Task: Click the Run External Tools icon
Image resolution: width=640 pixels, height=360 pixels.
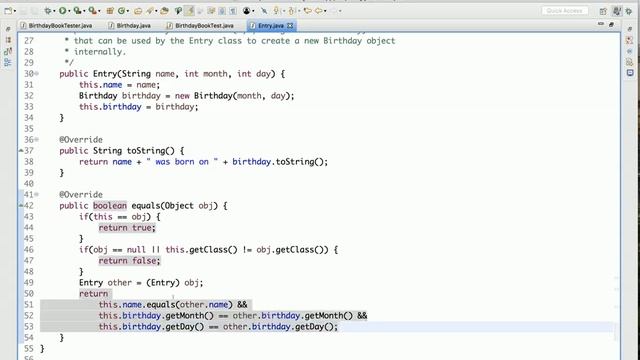Action: pos(92,11)
